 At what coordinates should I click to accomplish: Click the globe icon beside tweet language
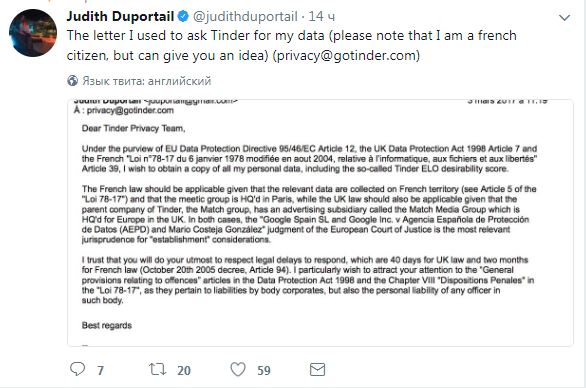pyautogui.click(x=73, y=80)
